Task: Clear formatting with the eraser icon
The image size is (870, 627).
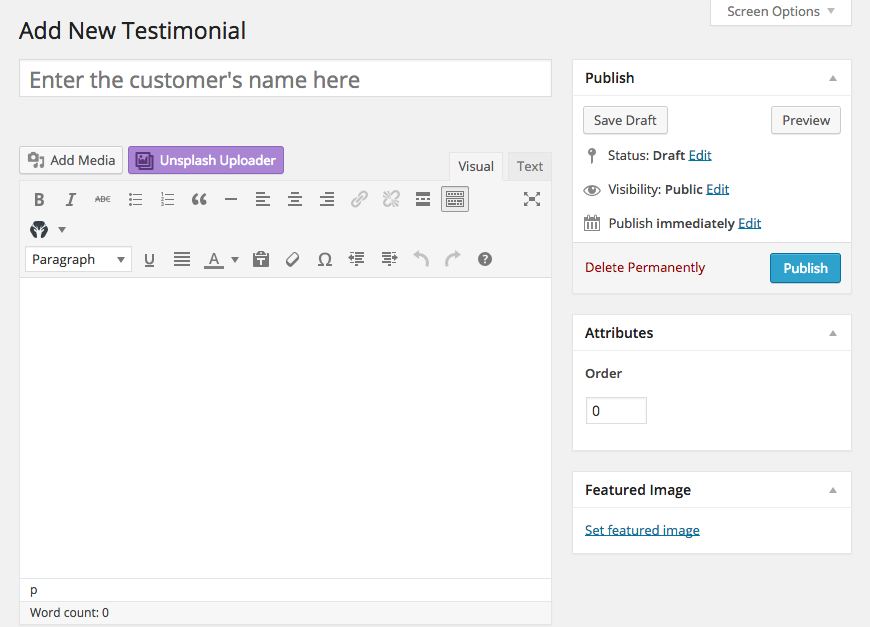Action: click(x=292, y=259)
